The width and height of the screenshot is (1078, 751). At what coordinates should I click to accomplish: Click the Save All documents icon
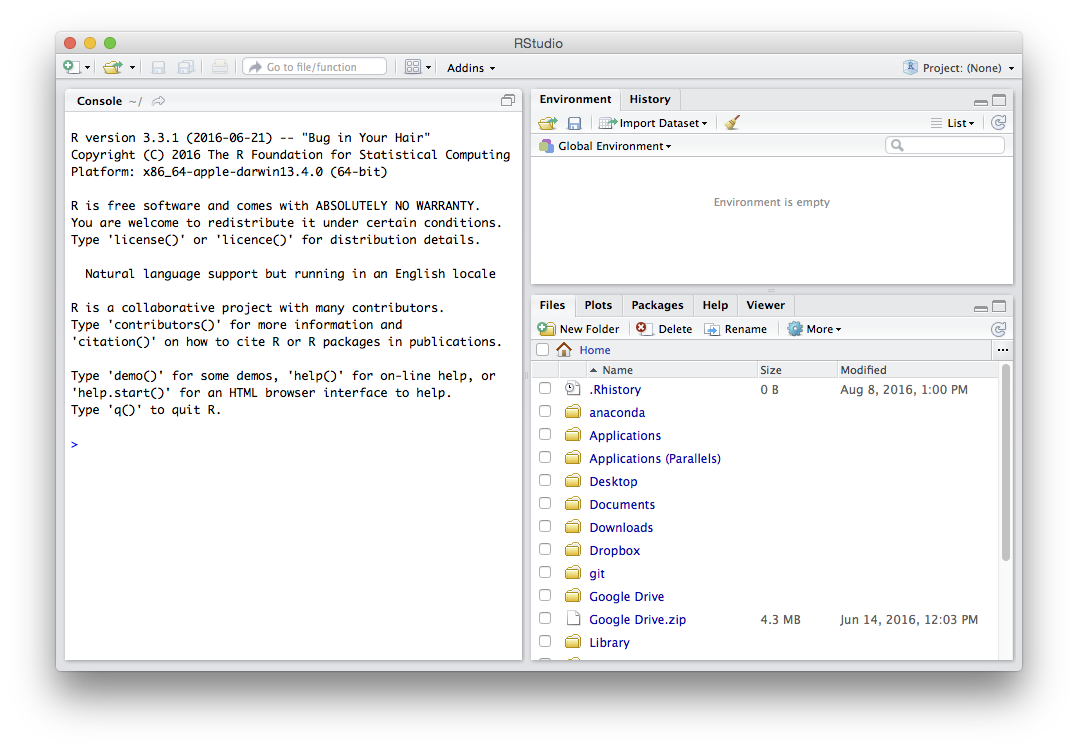pyautogui.click(x=186, y=67)
